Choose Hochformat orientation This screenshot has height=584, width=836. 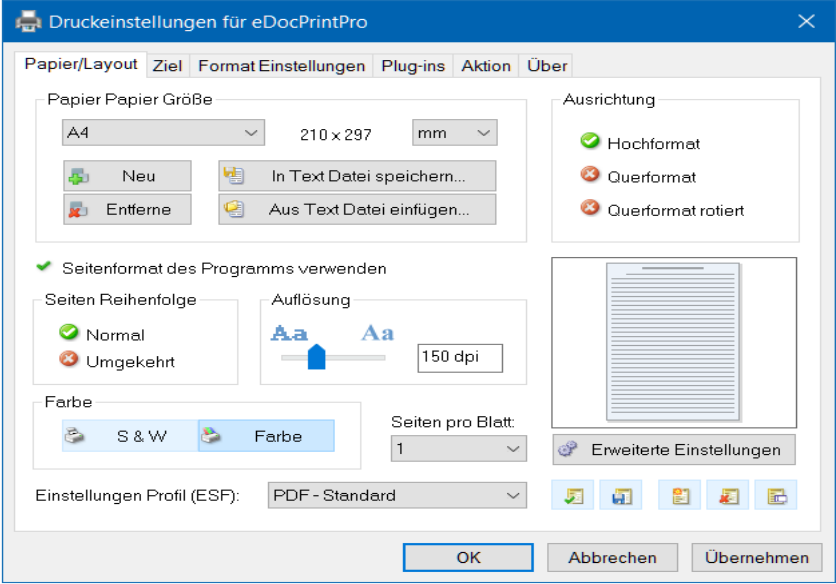click(x=640, y=143)
